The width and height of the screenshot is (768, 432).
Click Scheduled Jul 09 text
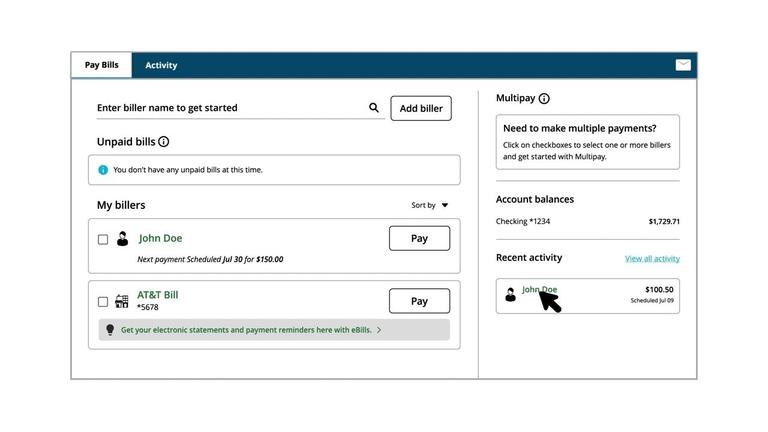[x=652, y=300]
